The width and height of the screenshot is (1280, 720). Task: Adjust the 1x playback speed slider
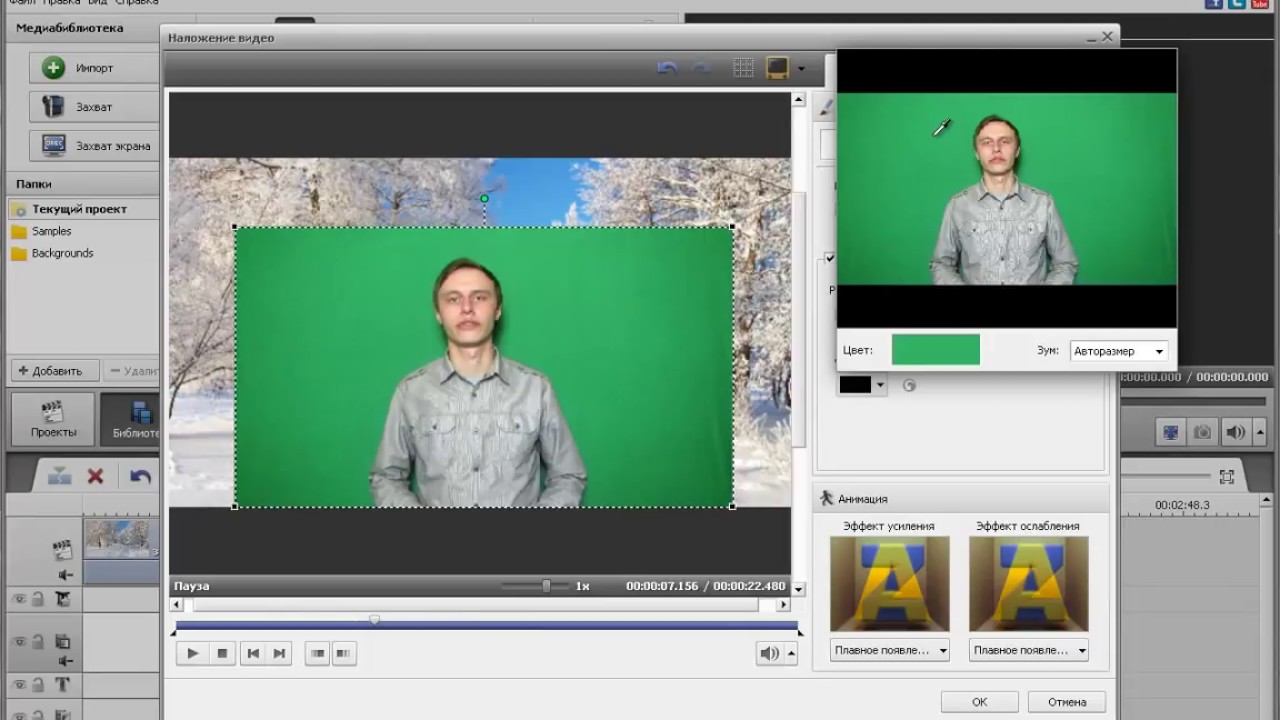pos(546,586)
